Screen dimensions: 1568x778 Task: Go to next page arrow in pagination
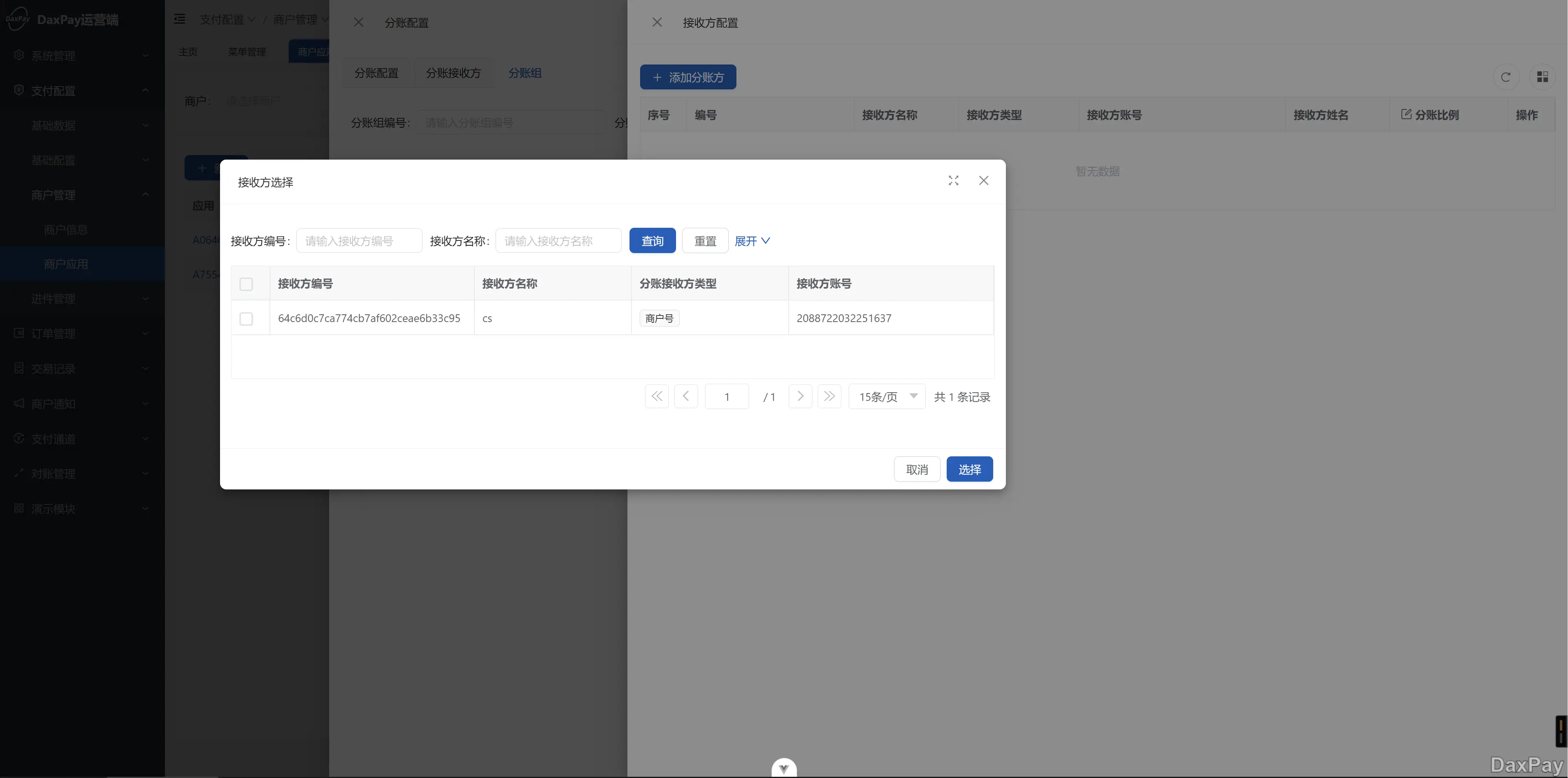click(800, 396)
